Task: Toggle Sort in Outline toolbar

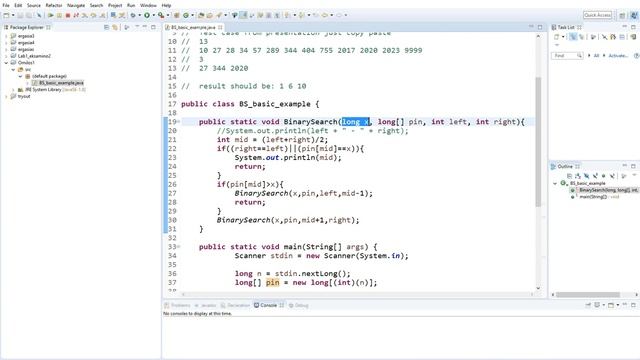Action: (578, 176)
